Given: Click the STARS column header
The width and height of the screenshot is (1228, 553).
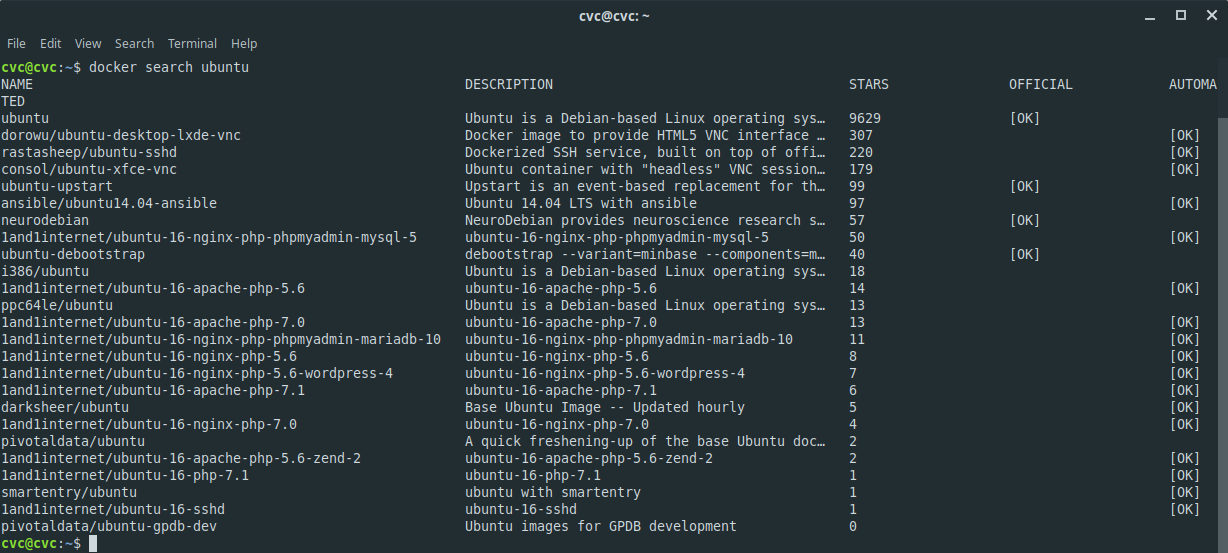Looking at the screenshot, I should (x=869, y=84).
